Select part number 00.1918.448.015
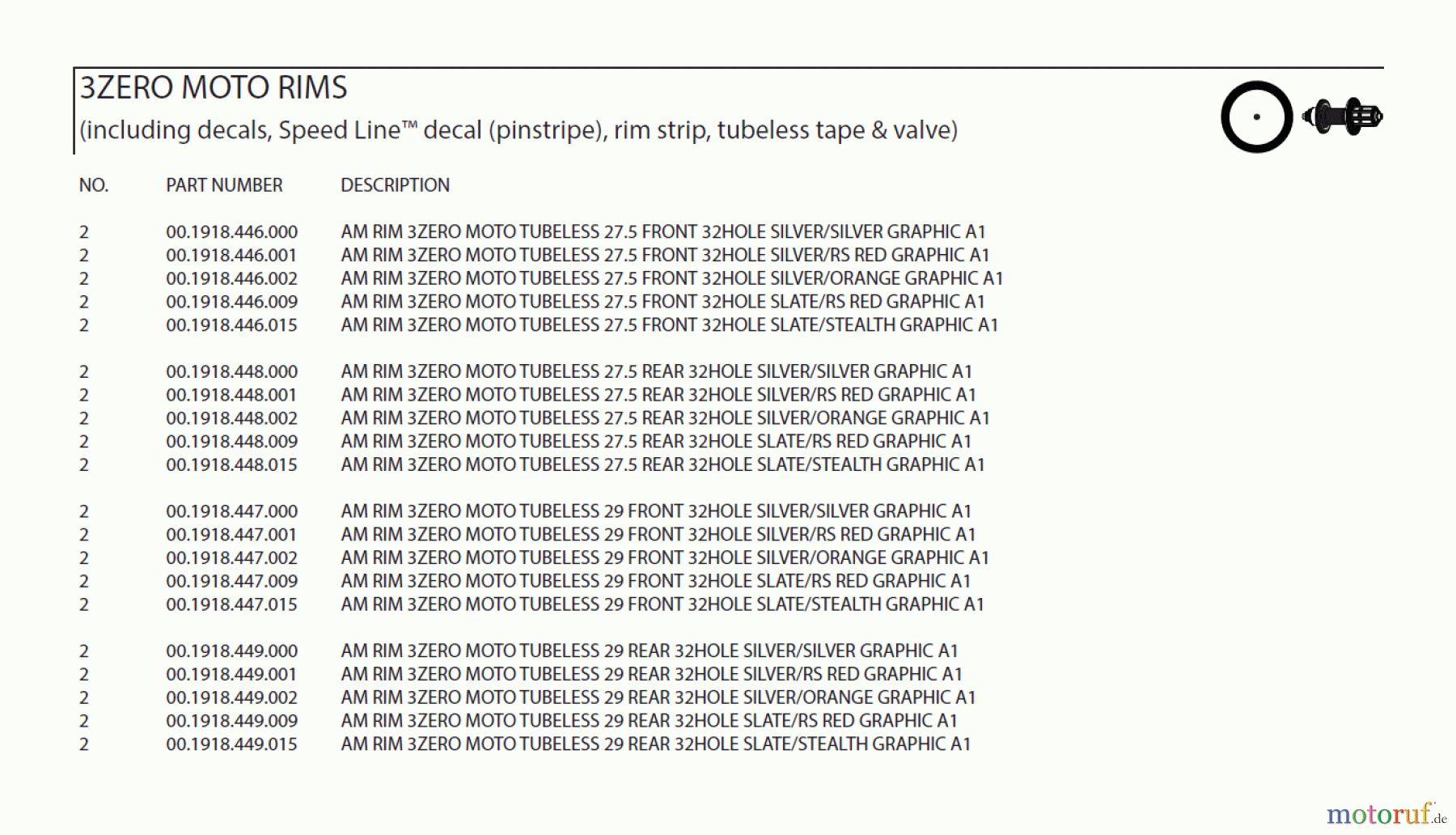Image resolution: width=1456 pixels, height=835 pixels. 231,465
